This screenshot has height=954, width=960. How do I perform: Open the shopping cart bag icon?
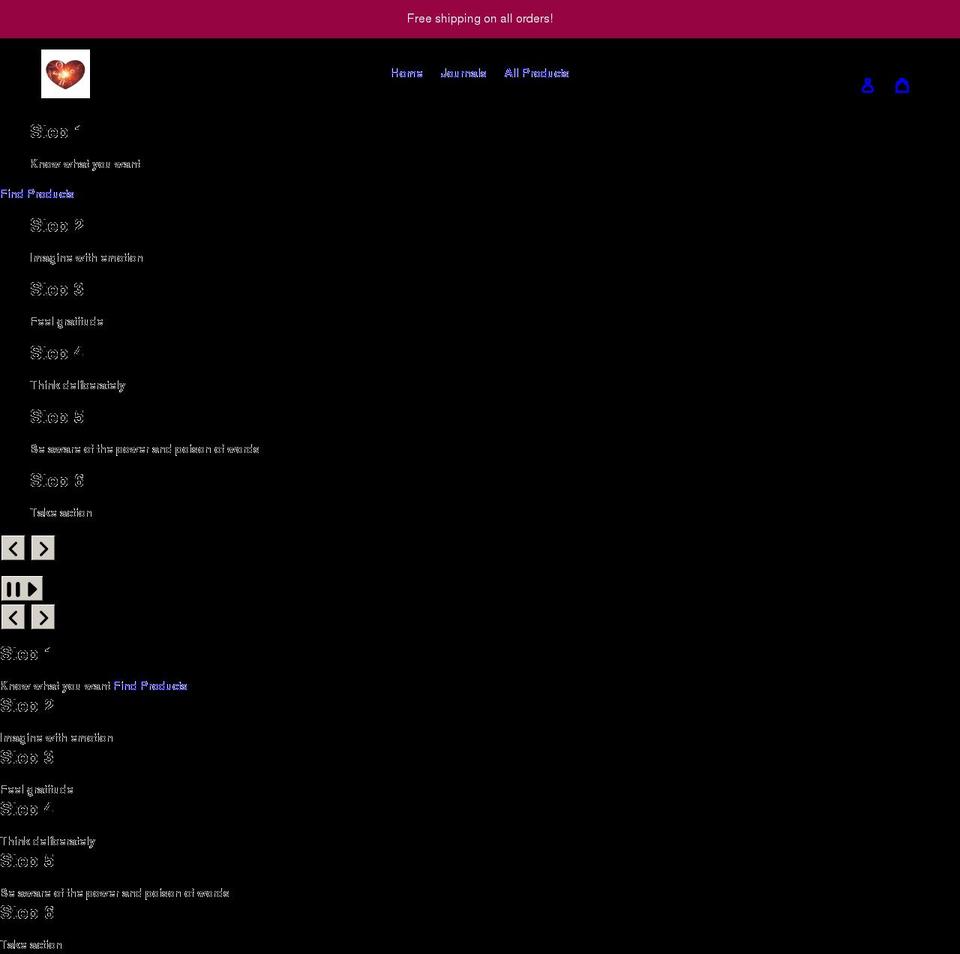tap(903, 85)
